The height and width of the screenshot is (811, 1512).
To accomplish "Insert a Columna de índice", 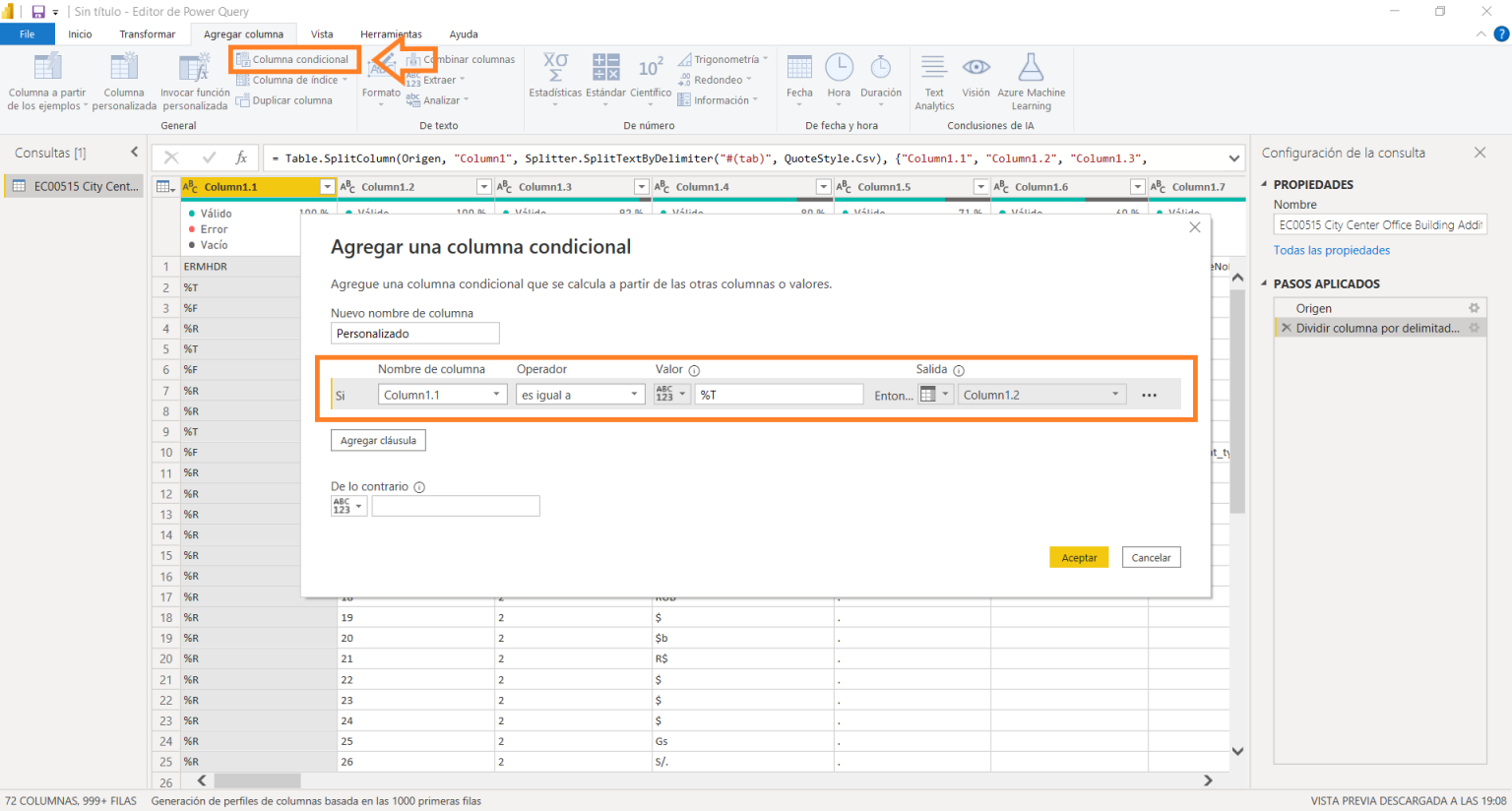I will click(x=292, y=80).
